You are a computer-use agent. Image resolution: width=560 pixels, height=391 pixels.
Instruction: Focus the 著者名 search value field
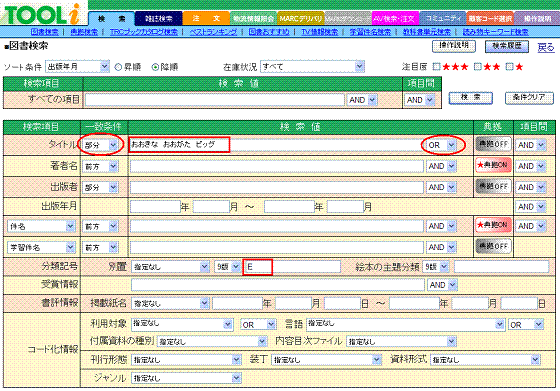point(277,166)
